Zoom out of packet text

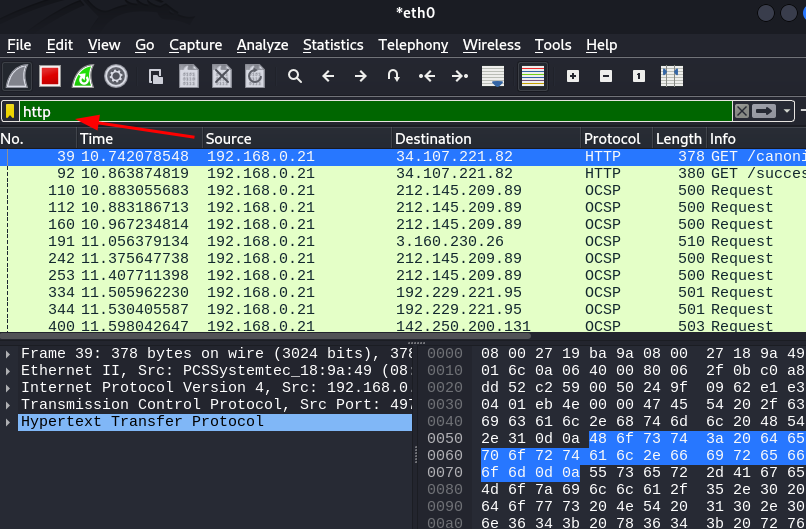coord(606,77)
